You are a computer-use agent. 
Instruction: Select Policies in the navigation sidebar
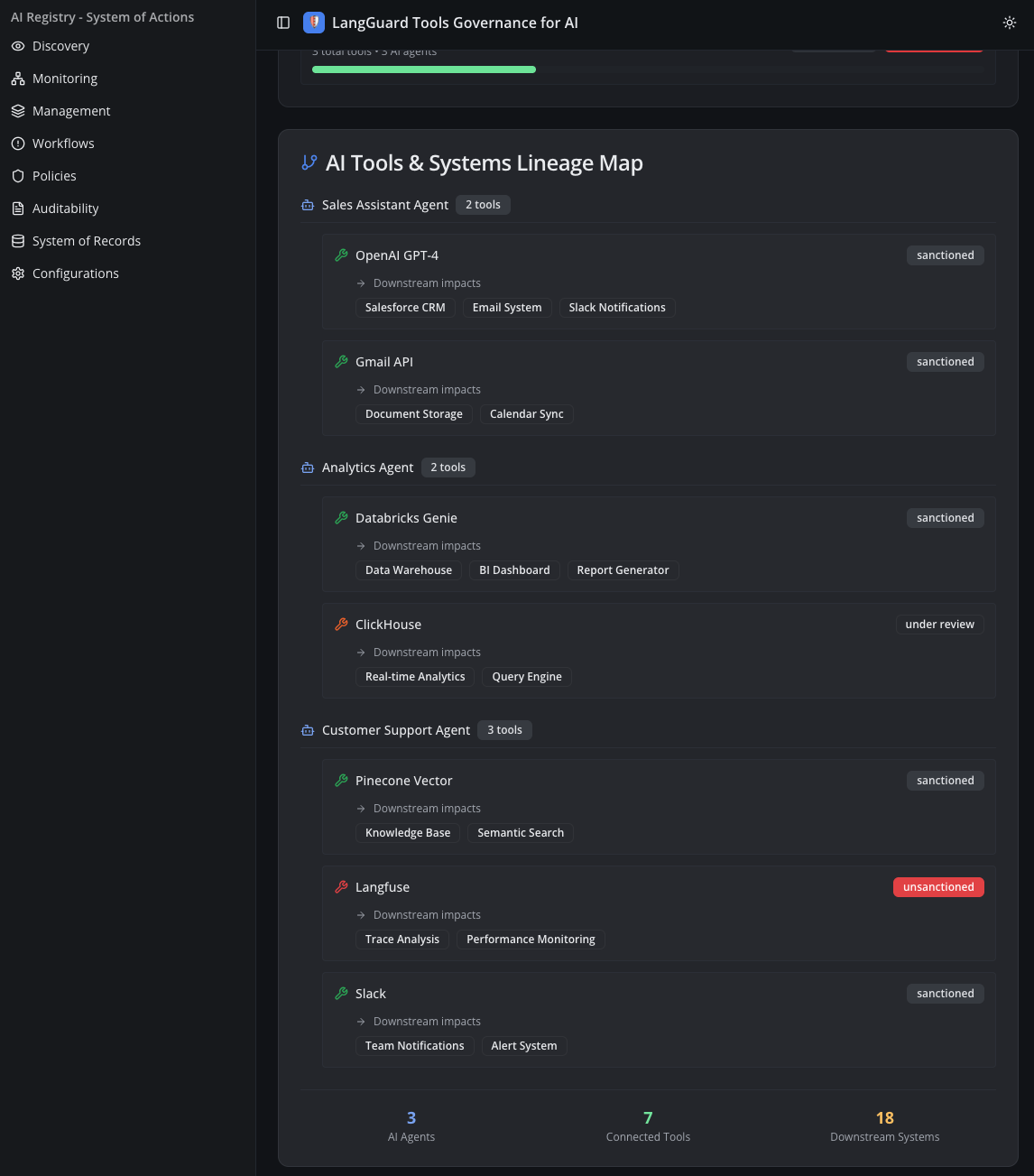pyautogui.click(x=54, y=175)
